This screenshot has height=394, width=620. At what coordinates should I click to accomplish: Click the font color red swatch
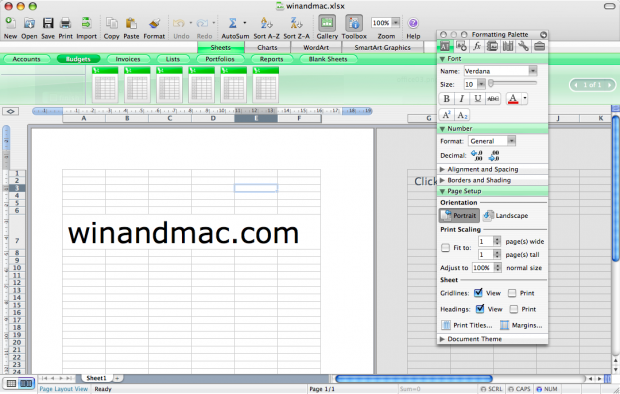click(x=513, y=98)
